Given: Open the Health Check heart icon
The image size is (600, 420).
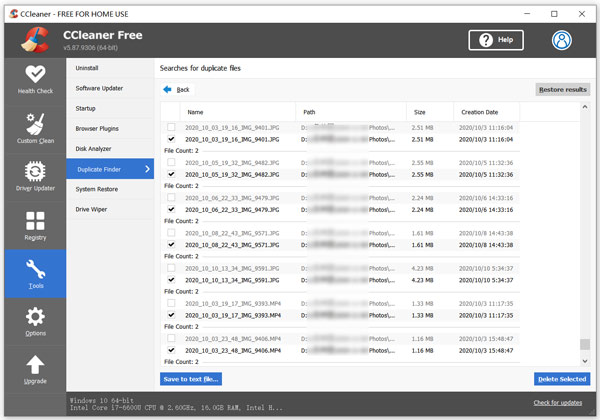Looking at the screenshot, I should pos(35,74).
